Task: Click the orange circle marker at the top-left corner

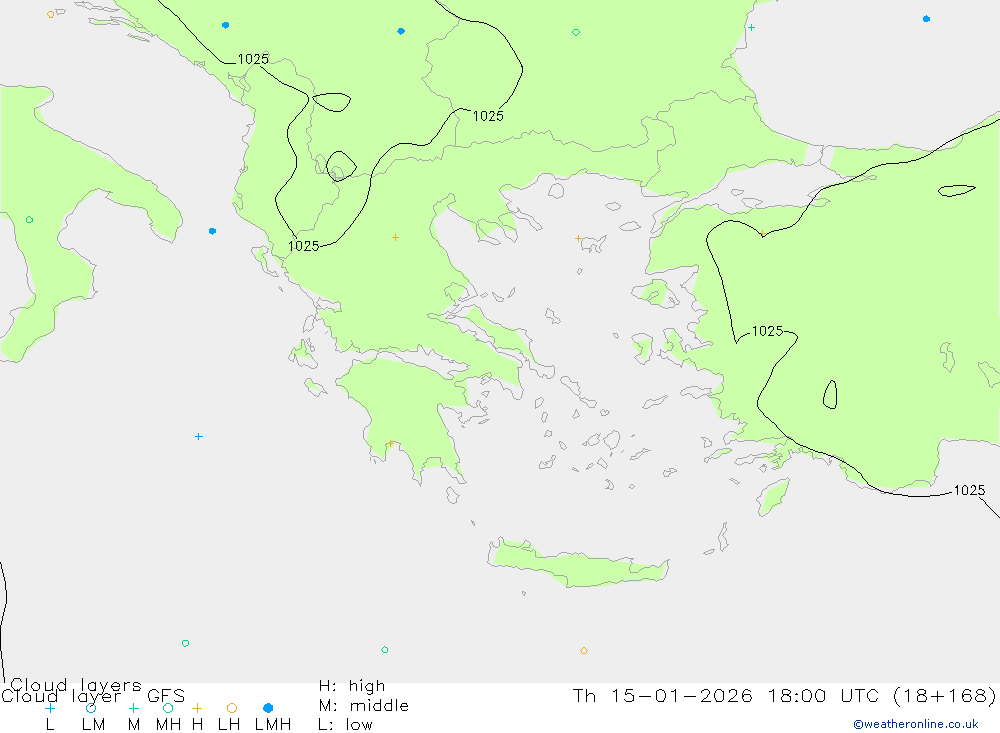Action: (x=50, y=14)
